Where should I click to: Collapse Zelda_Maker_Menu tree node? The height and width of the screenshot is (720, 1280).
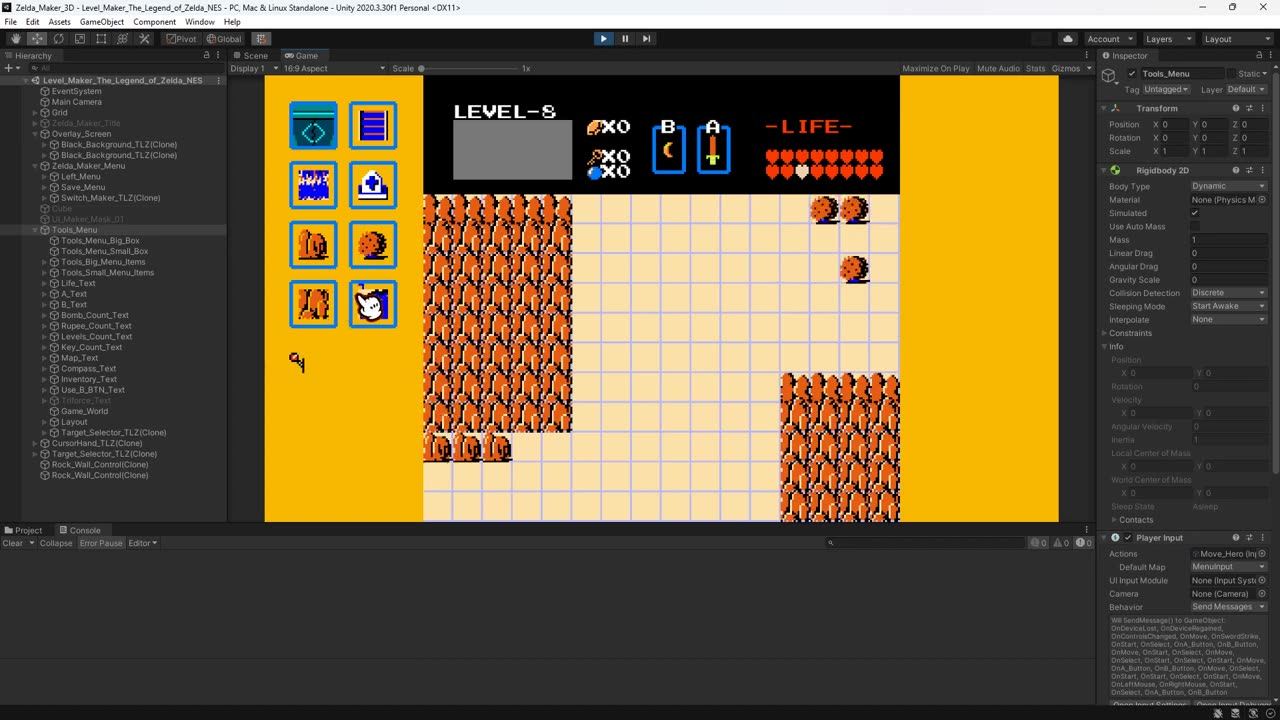(34, 166)
